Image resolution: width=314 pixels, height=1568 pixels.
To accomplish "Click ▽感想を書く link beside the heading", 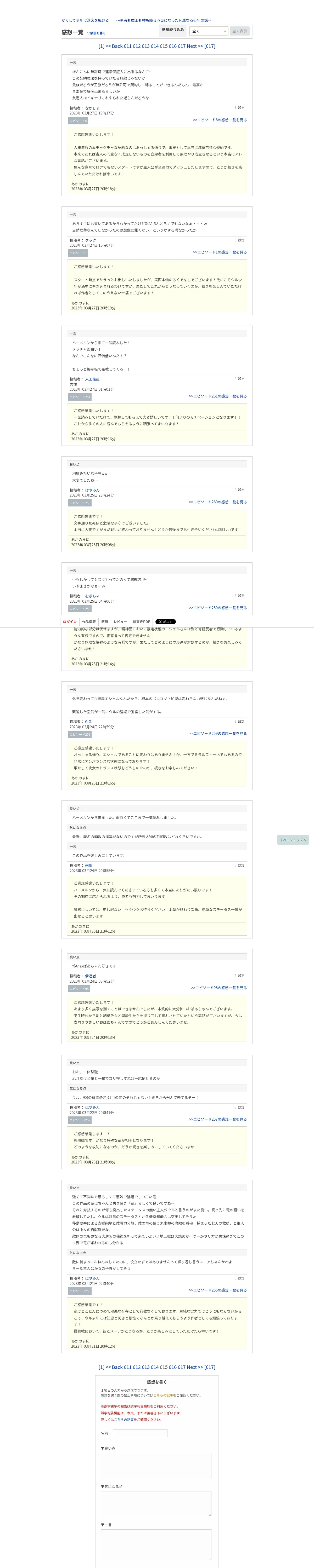I will [96, 33].
